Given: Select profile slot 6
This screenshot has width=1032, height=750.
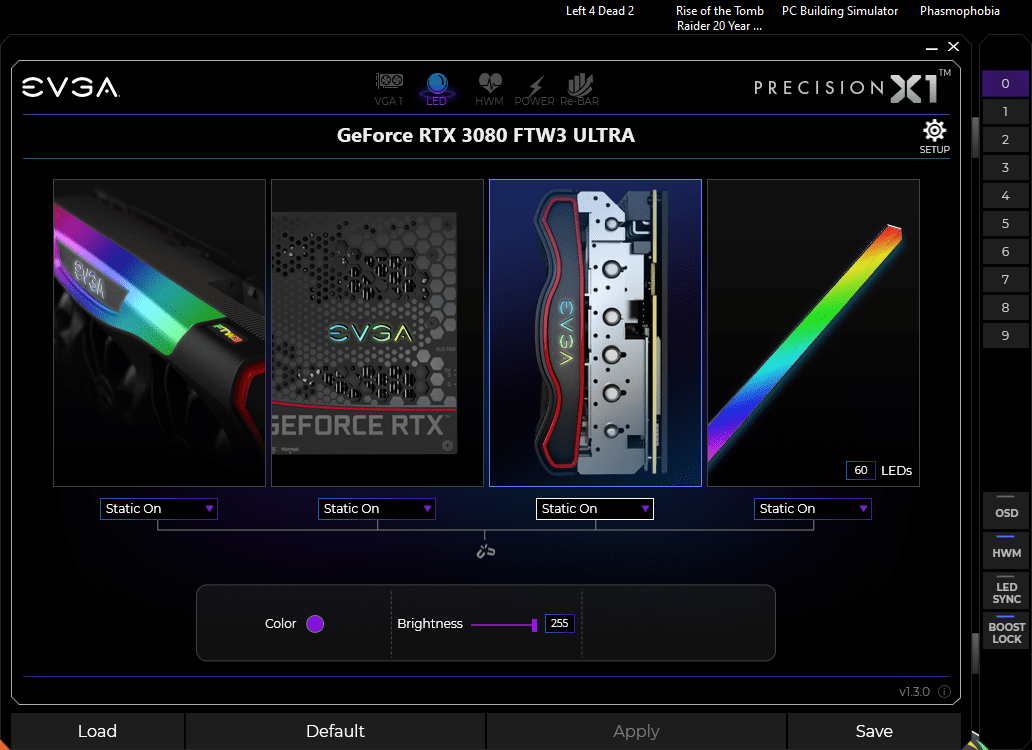Looking at the screenshot, I should point(1005,251).
